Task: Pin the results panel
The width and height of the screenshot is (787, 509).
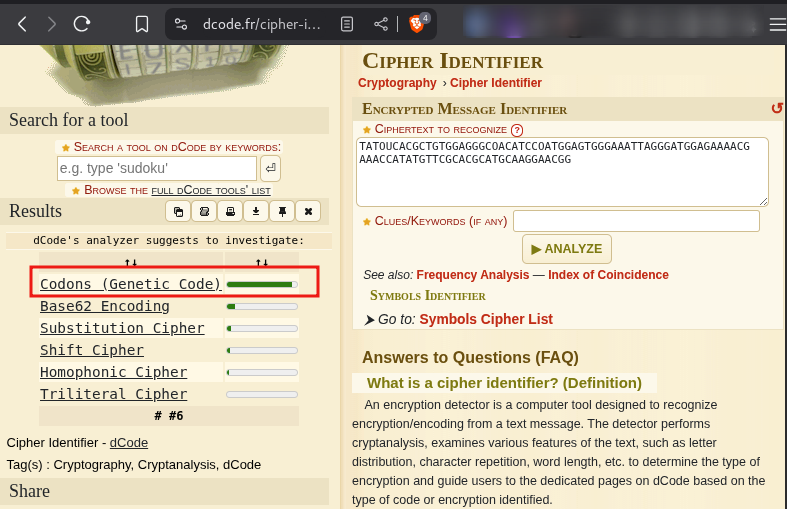Action: point(282,211)
